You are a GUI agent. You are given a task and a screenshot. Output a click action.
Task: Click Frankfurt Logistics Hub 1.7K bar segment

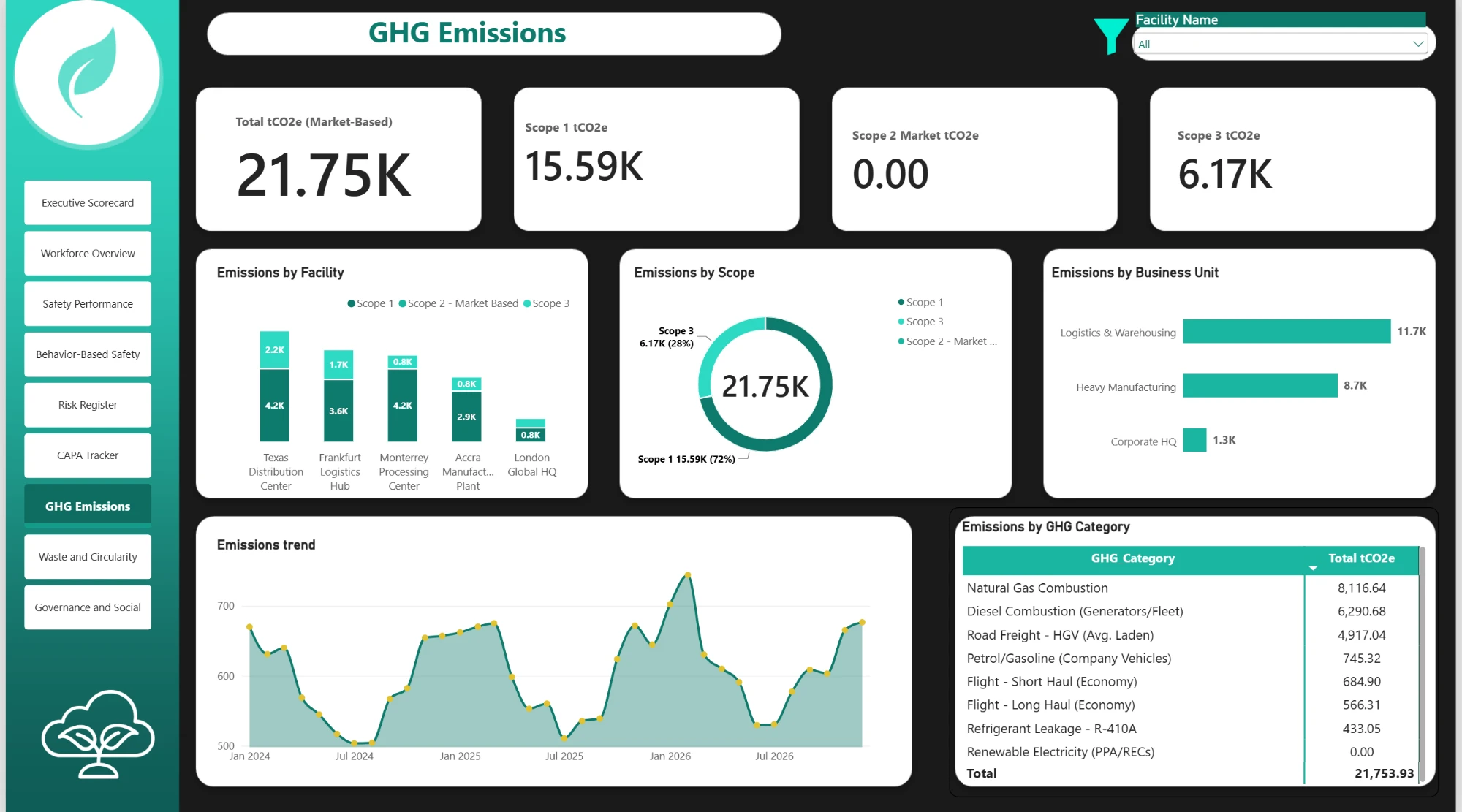pos(338,364)
